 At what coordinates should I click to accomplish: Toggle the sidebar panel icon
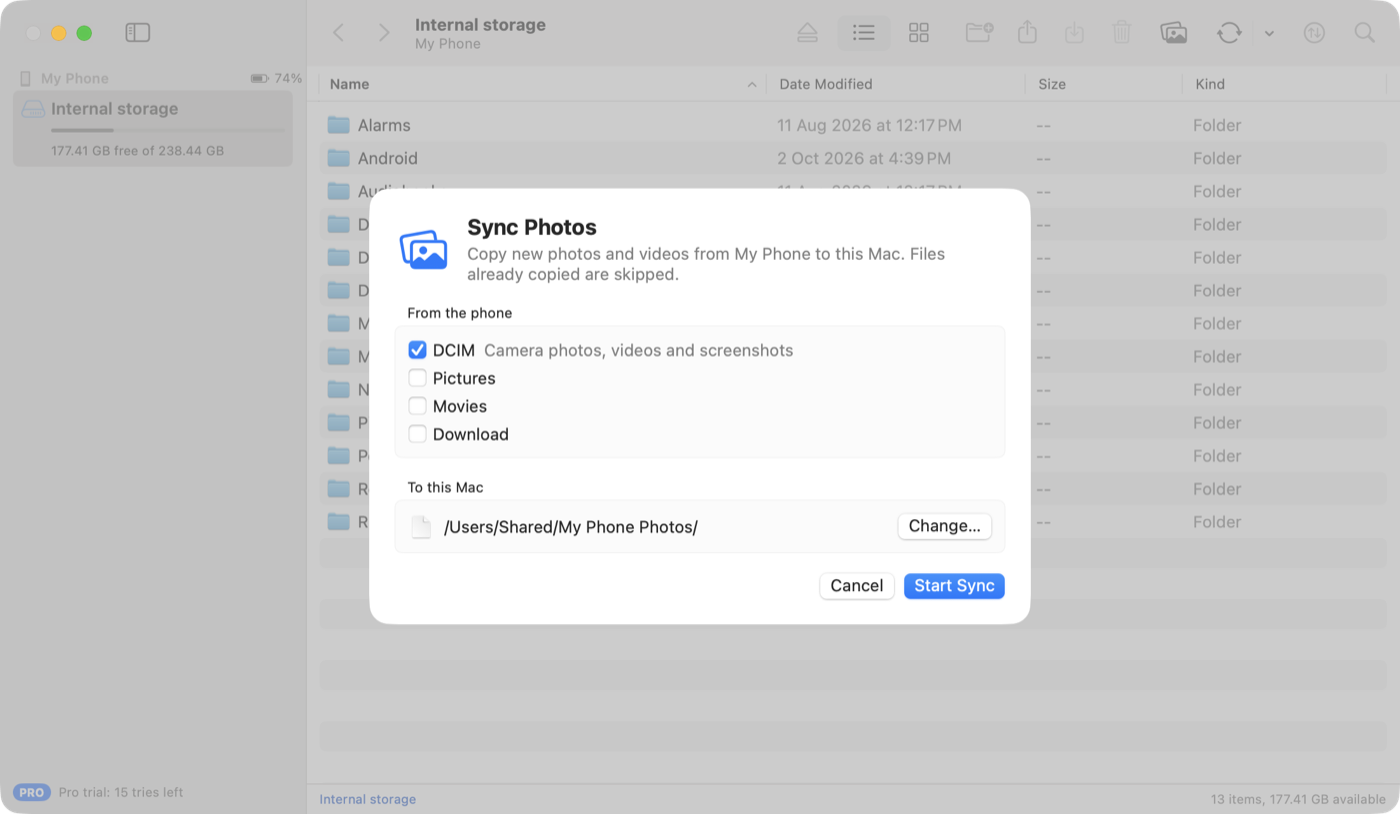click(138, 33)
